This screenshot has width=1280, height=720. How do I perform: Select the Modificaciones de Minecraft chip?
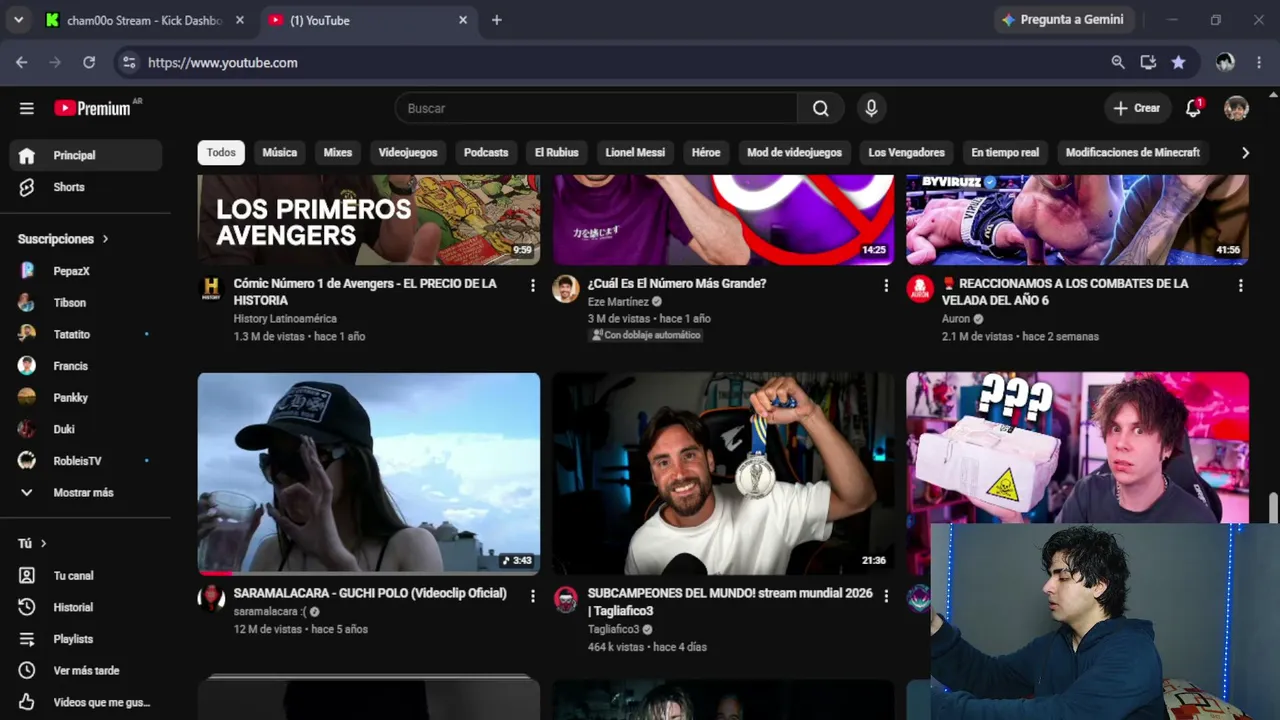pos(1133,153)
